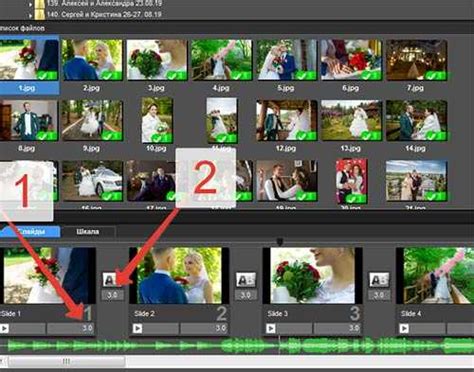This screenshot has width=474, height=372.
Task: Select file thumbnail 8.jpg
Action: [x=29, y=120]
